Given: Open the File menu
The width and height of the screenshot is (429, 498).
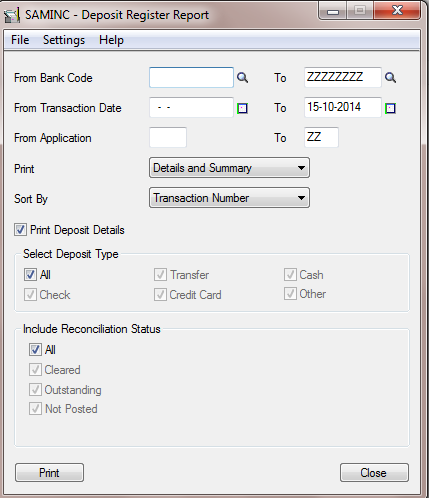Looking at the screenshot, I should pyautogui.click(x=20, y=40).
